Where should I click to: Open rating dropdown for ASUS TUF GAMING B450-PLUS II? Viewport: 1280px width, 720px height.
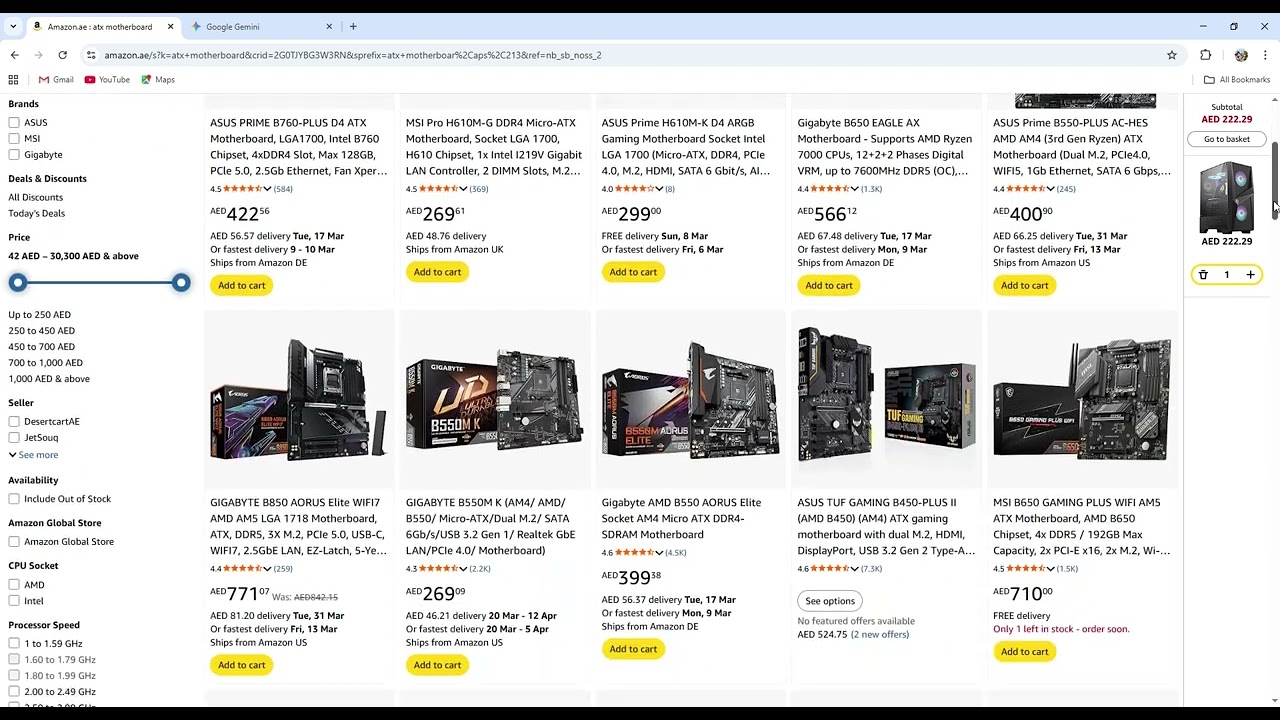click(x=854, y=569)
